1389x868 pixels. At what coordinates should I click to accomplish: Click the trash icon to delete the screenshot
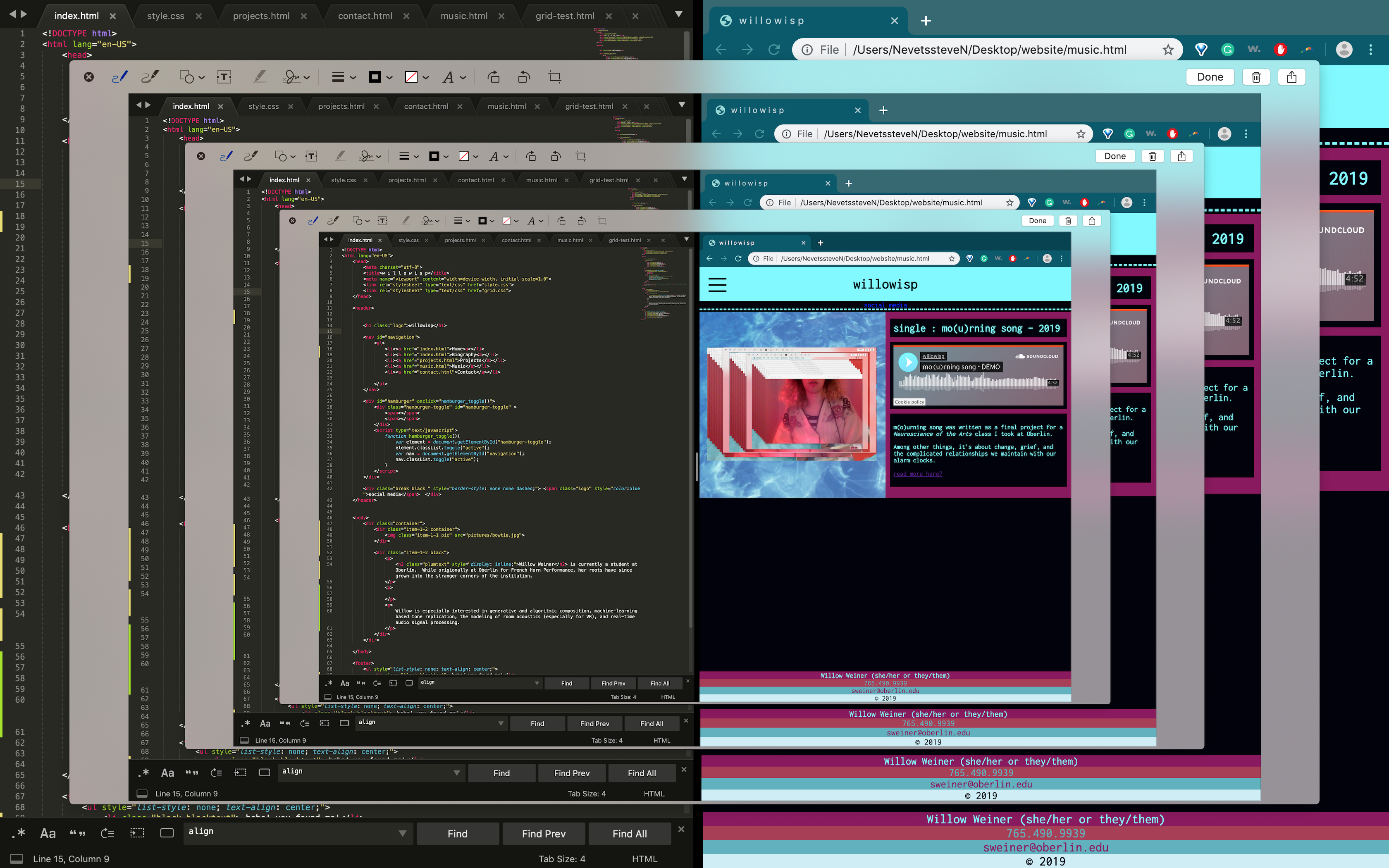coord(1256,76)
